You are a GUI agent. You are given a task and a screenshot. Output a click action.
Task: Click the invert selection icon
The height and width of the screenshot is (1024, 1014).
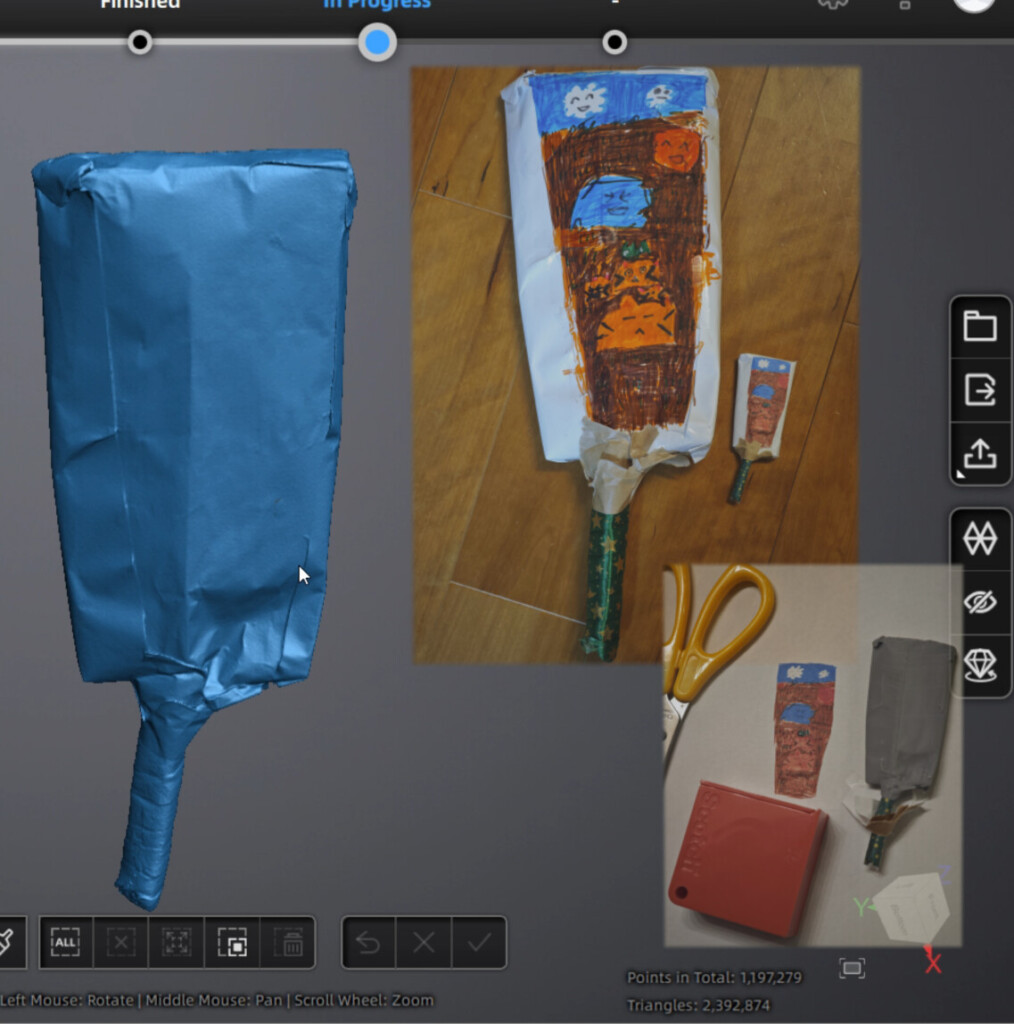[x=232, y=942]
